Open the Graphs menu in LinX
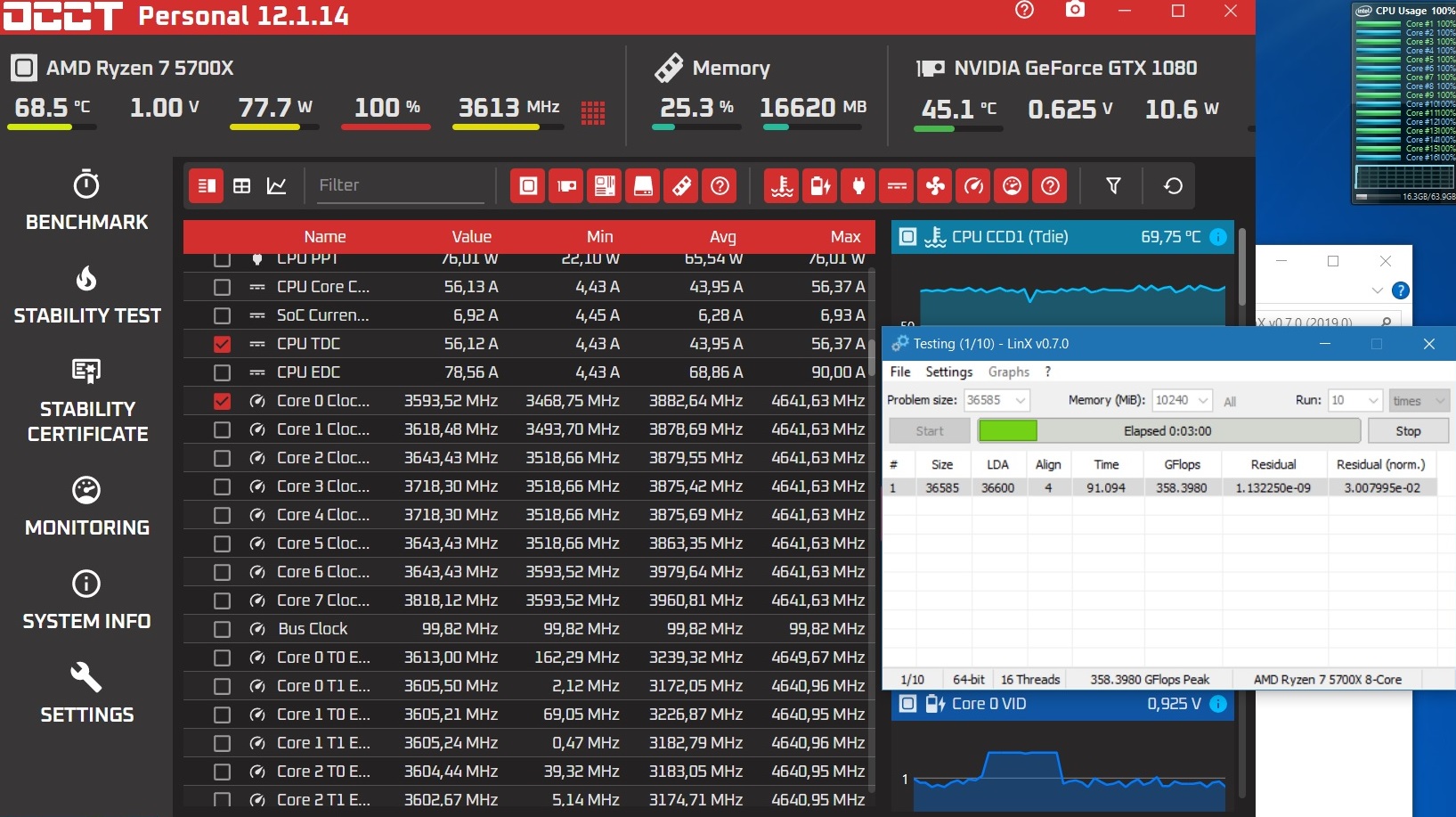The width and height of the screenshot is (1456, 817). (x=1009, y=372)
